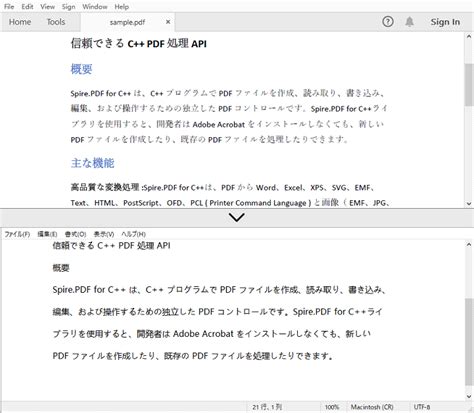The image size is (474, 413).
Task: Open the Window menu
Action: [95, 7]
